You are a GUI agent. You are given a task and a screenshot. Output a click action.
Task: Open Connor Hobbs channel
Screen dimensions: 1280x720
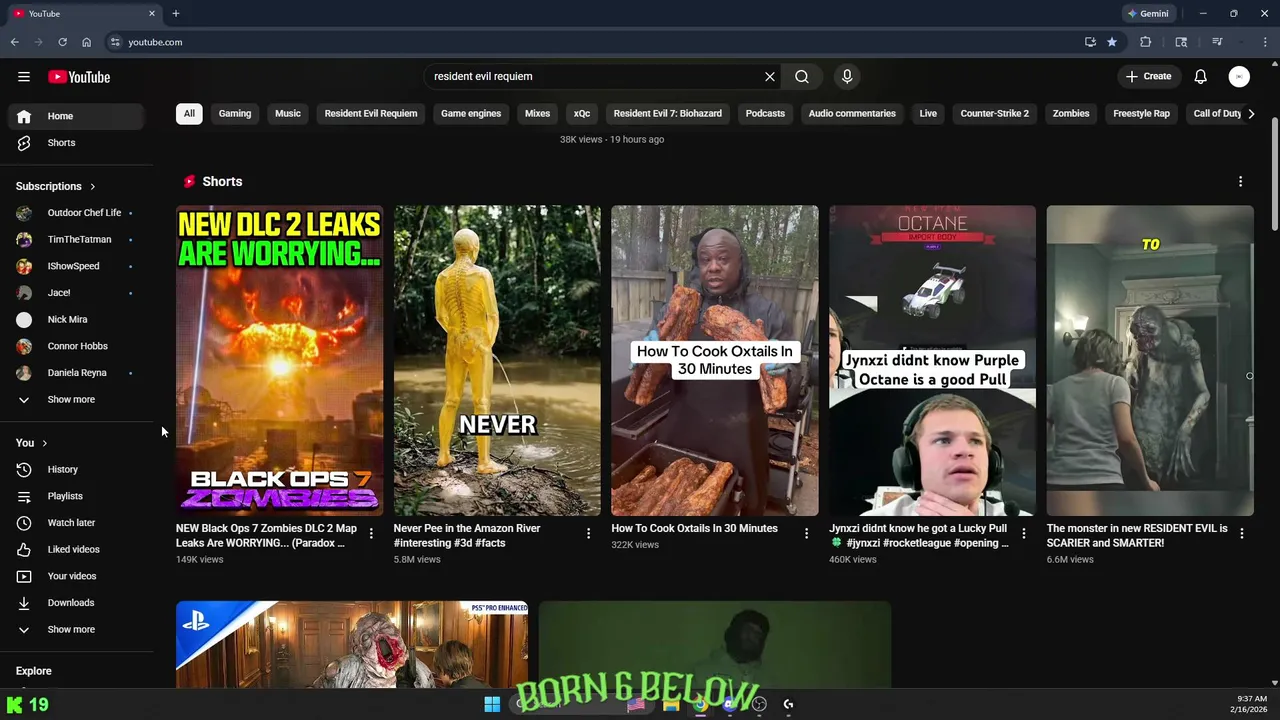point(76,346)
